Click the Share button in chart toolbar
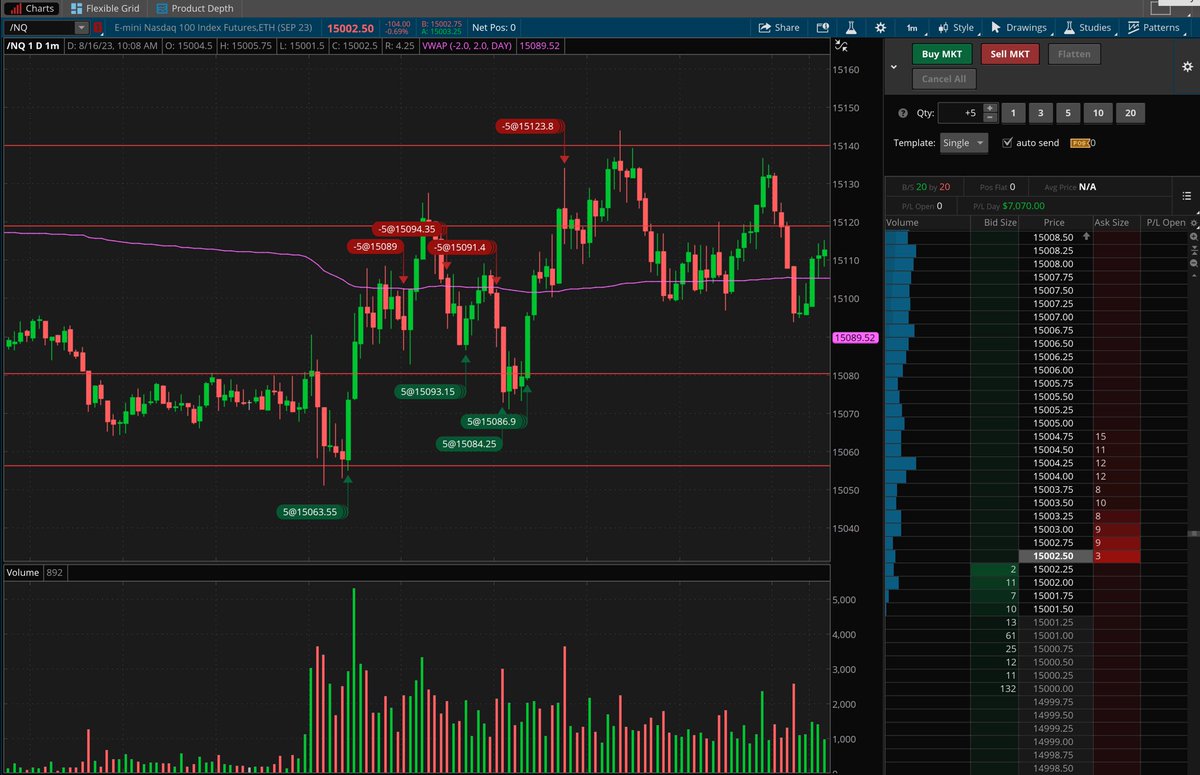Screen dimensions: 1200x775 point(779,28)
